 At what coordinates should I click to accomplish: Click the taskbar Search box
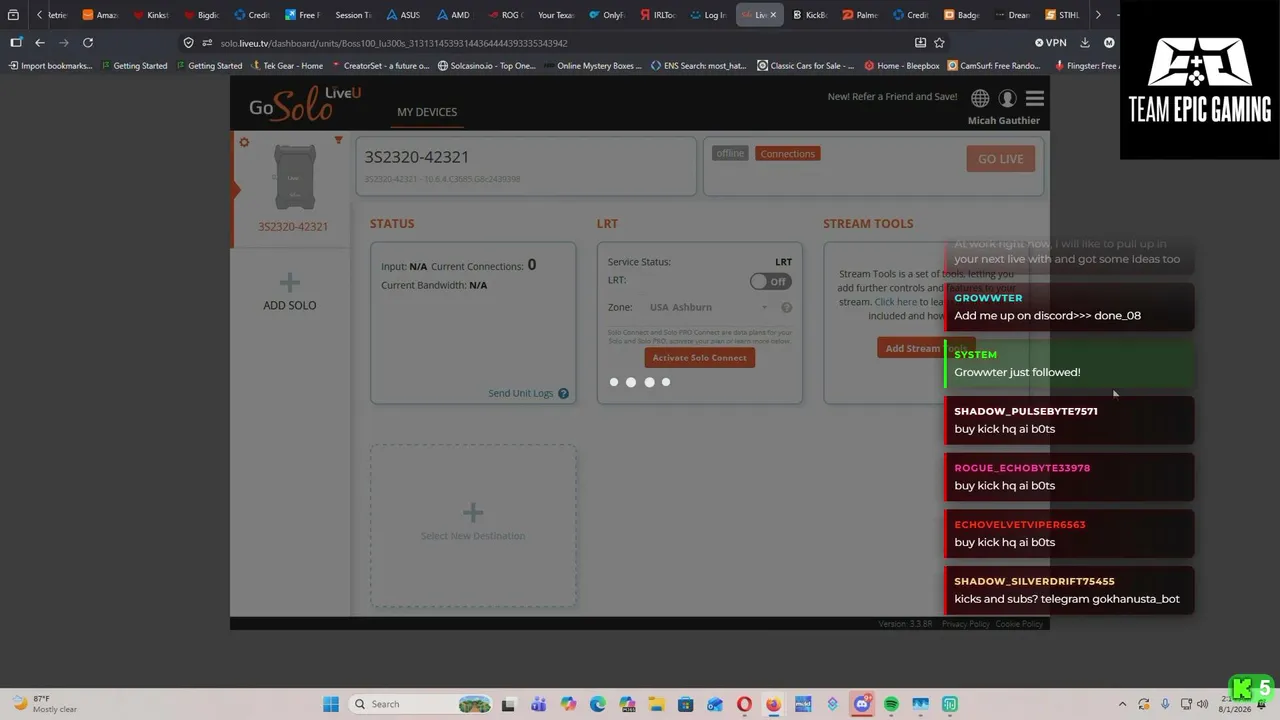click(422, 704)
